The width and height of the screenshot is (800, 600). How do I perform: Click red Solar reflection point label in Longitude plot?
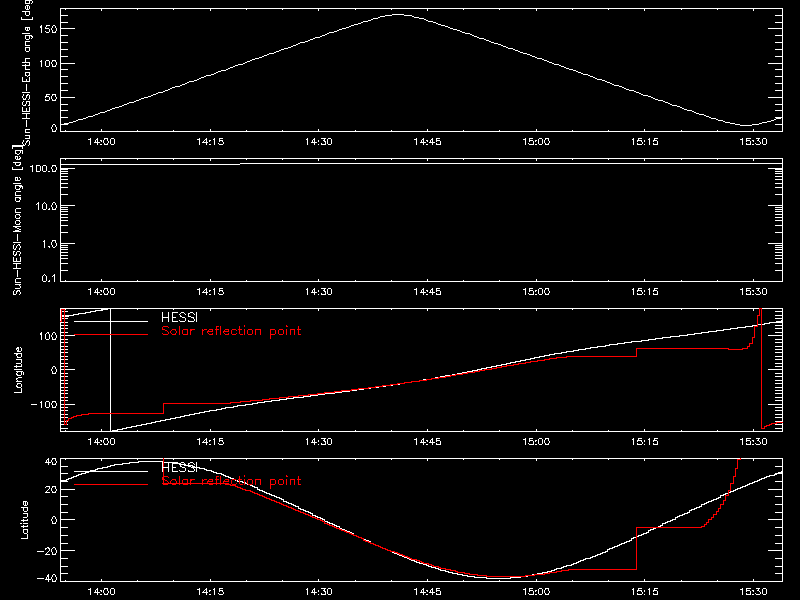[231, 331]
